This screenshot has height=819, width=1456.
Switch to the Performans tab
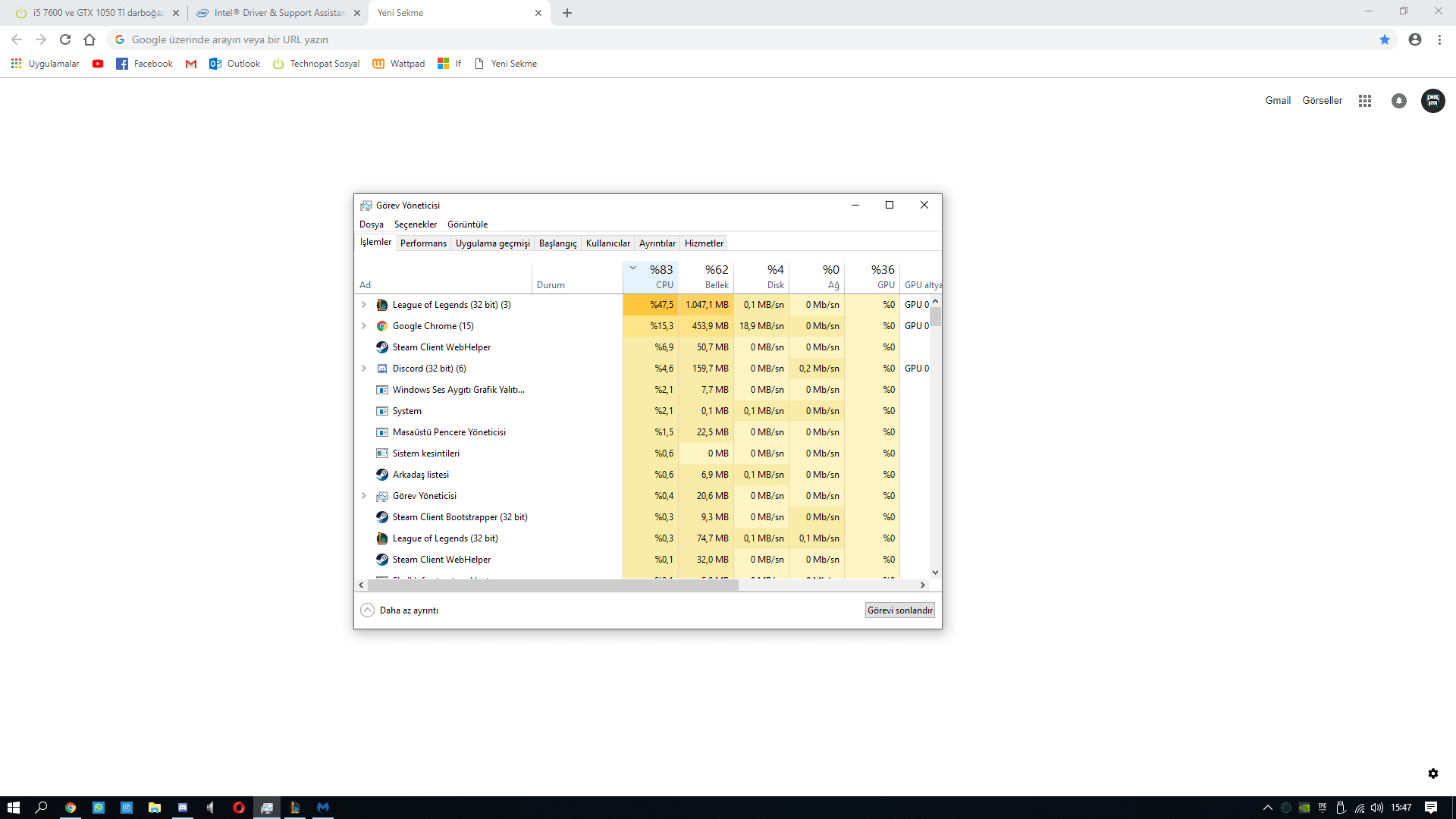coord(423,243)
